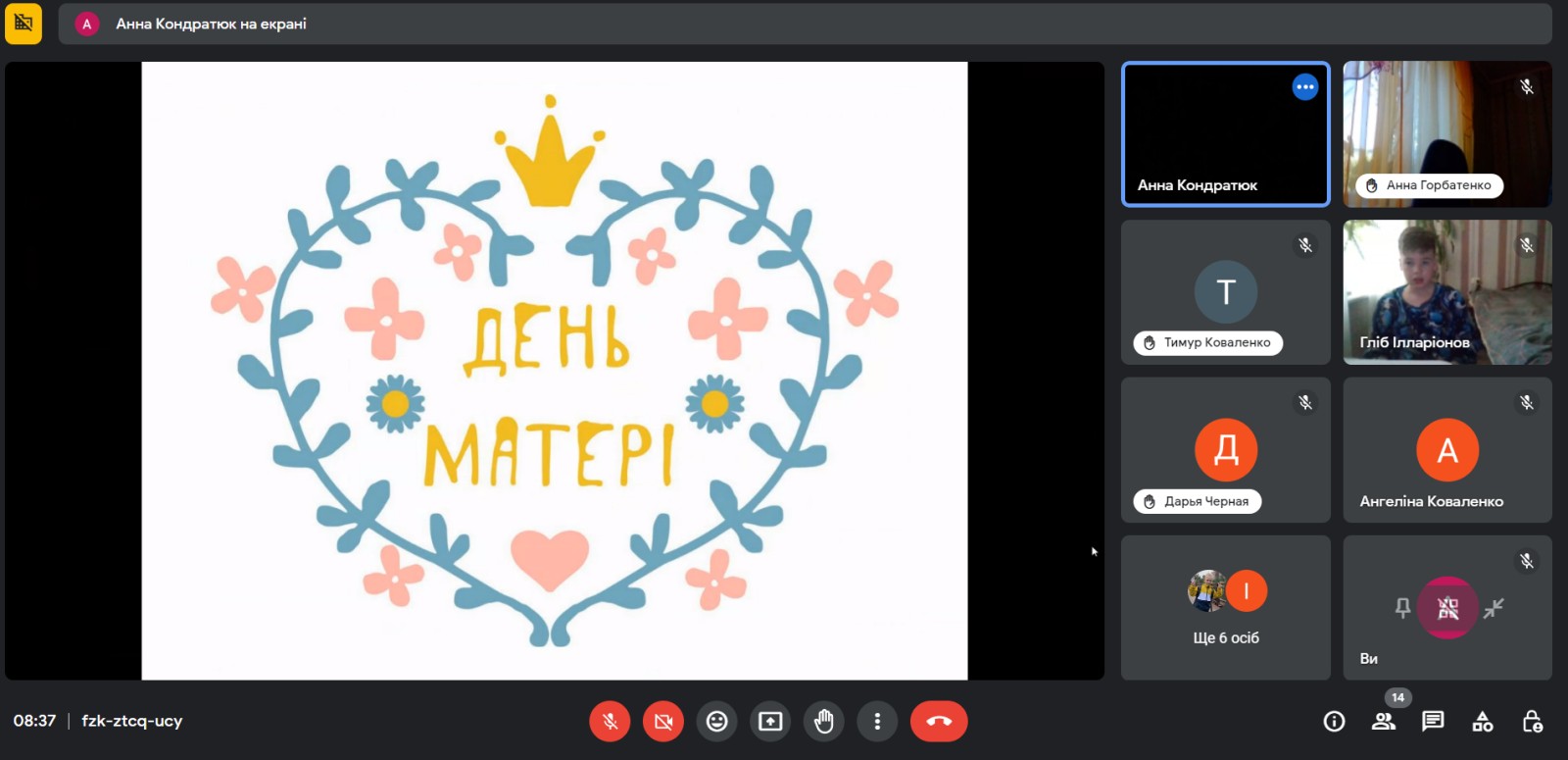Open the emoji reactions panel
Screen dimensions: 1568x760
point(717,722)
